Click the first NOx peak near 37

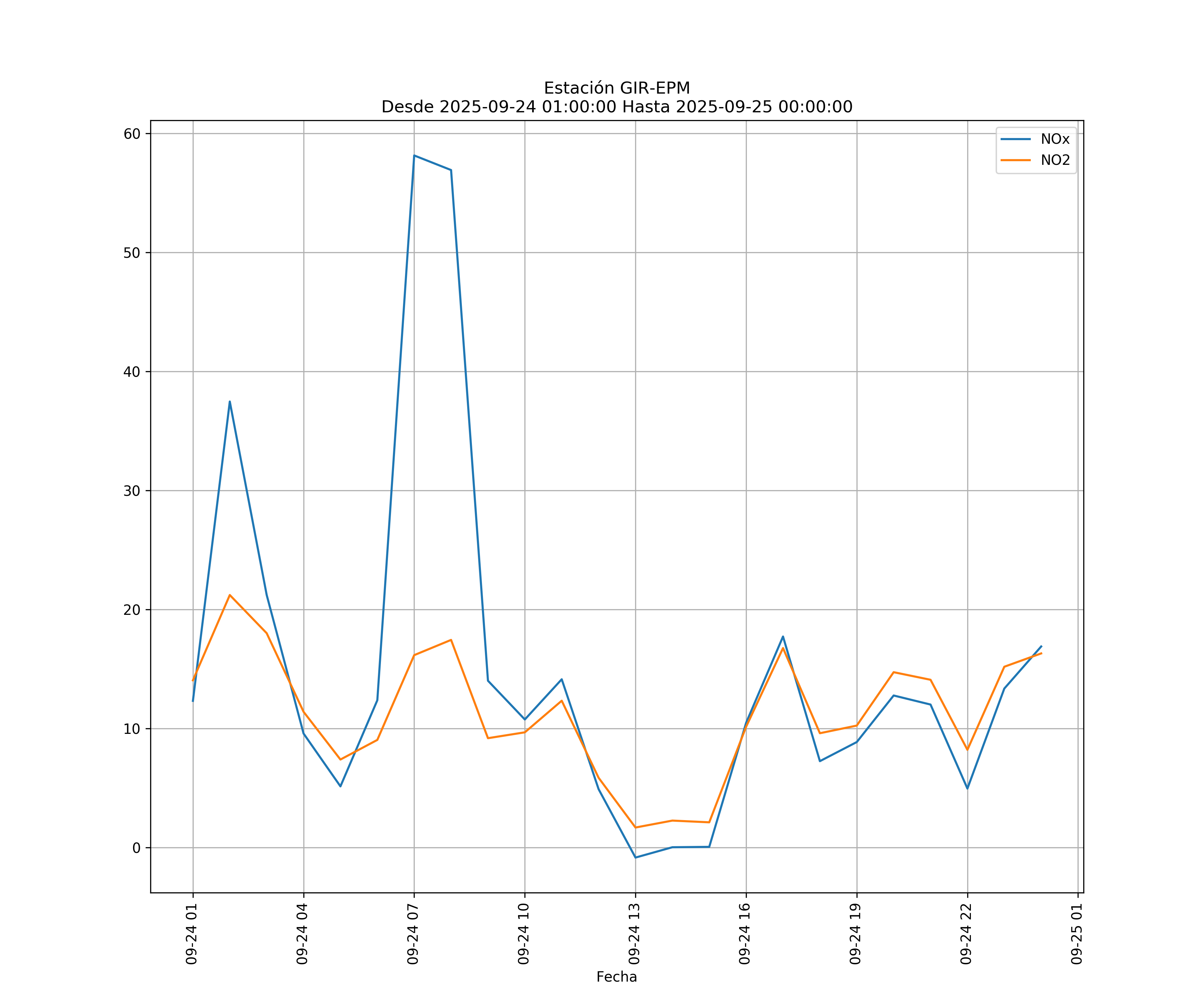(230, 402)
